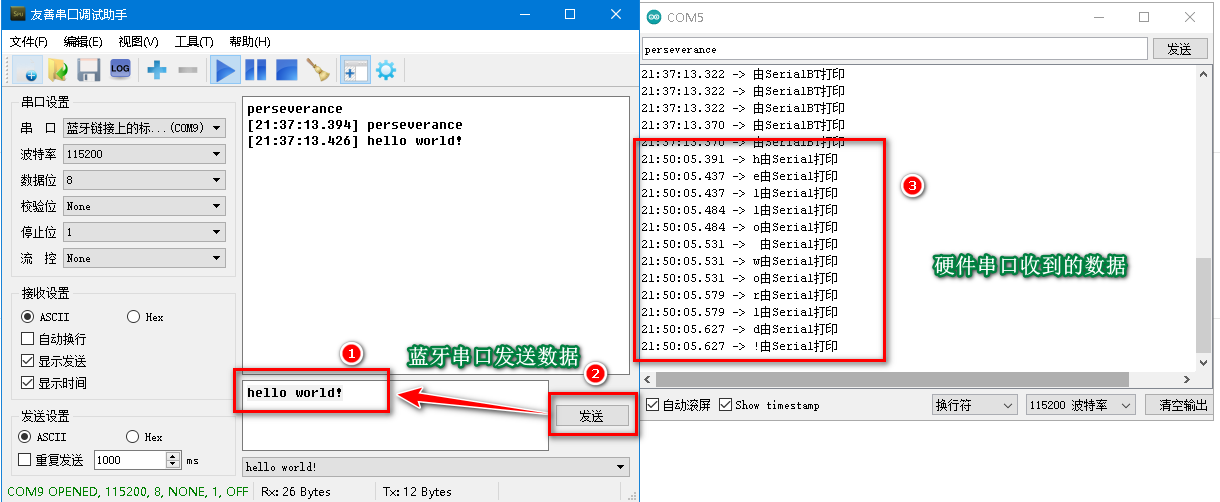The image size is (1220, 502).
Task: Click the hello world! send text box
Action: pyautogui.click(x=395, y=415)
